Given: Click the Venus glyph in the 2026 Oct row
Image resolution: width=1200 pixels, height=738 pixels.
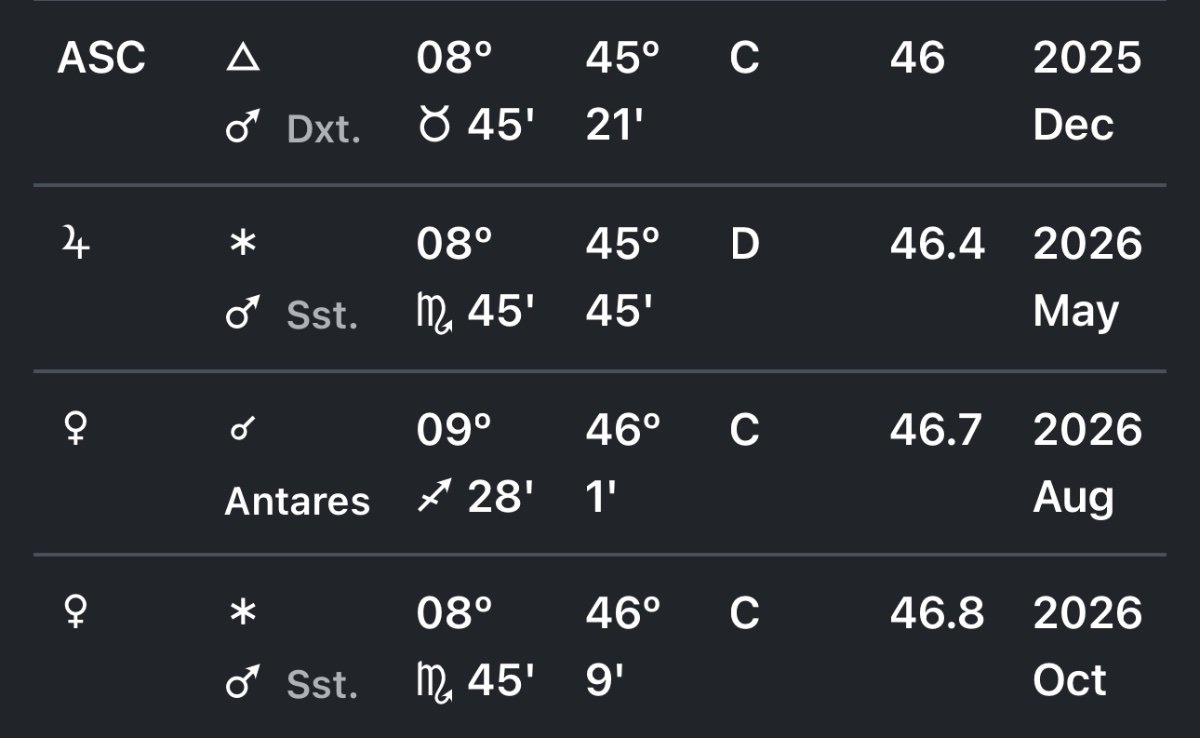Looking at the screenshot, I should pyautogui.click(x=75, y=615).
